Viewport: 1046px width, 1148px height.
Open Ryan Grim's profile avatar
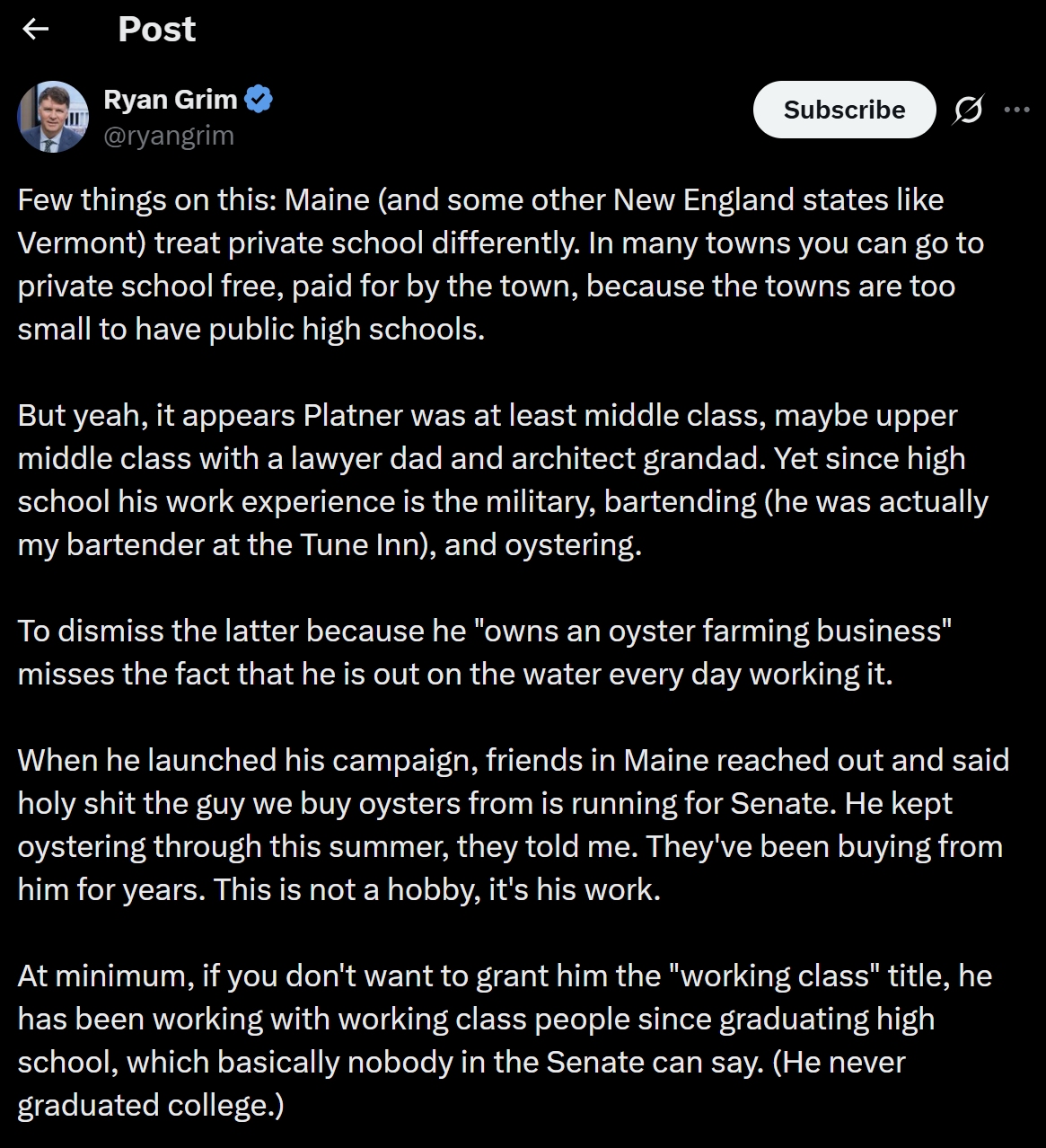click(x=53, y=117)
